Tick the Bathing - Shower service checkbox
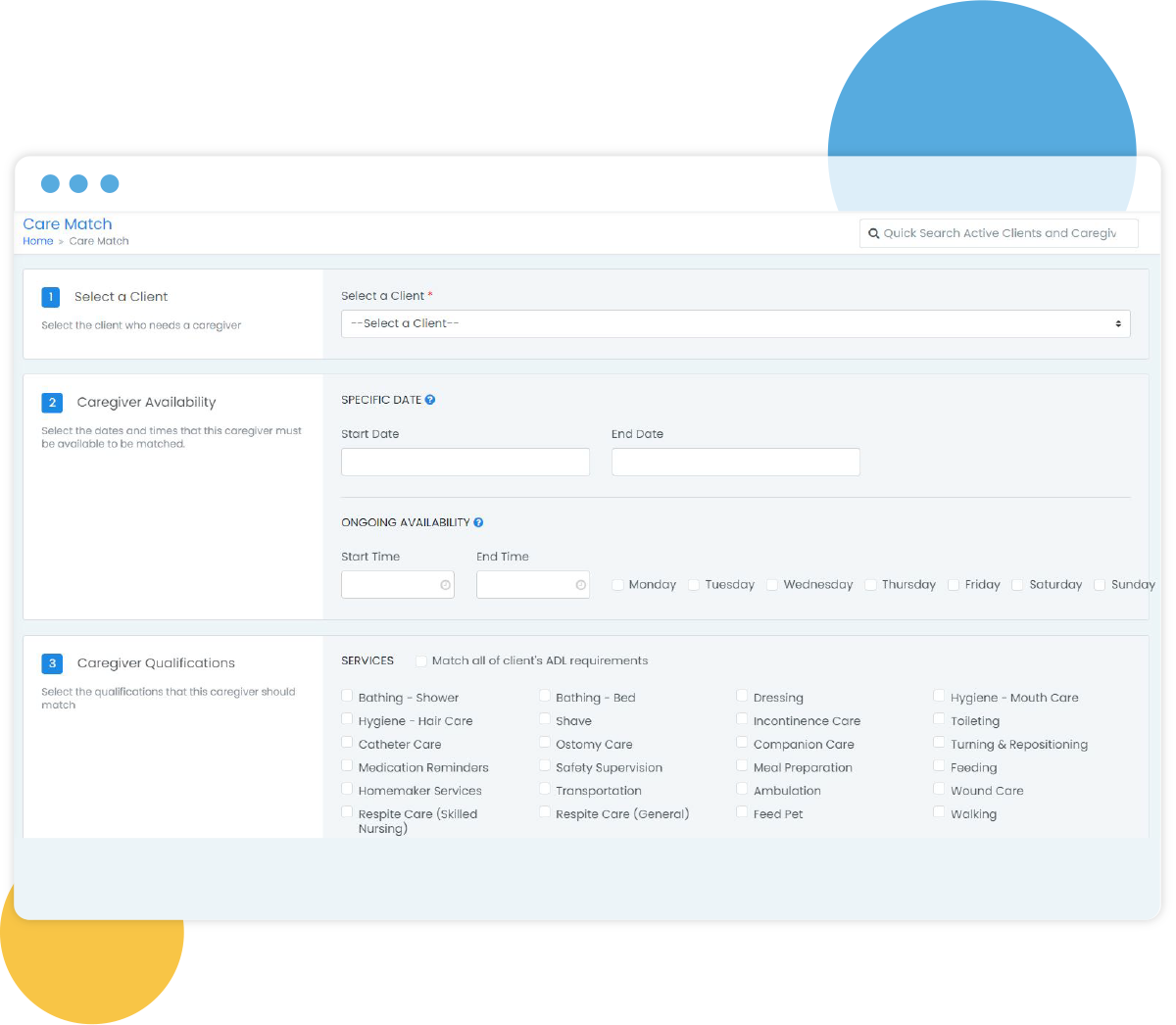 pos(347,696)
